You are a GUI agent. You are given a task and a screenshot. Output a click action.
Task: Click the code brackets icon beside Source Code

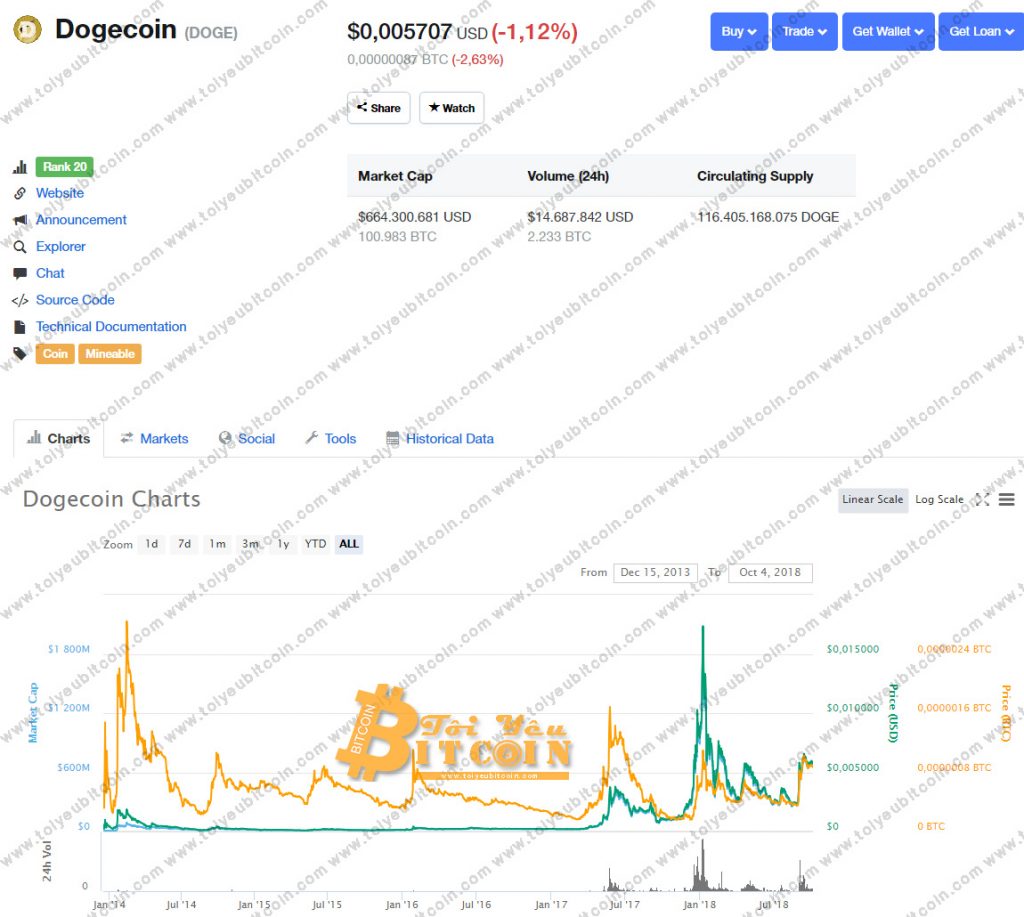pyautogui.click(x=20, y=300)
